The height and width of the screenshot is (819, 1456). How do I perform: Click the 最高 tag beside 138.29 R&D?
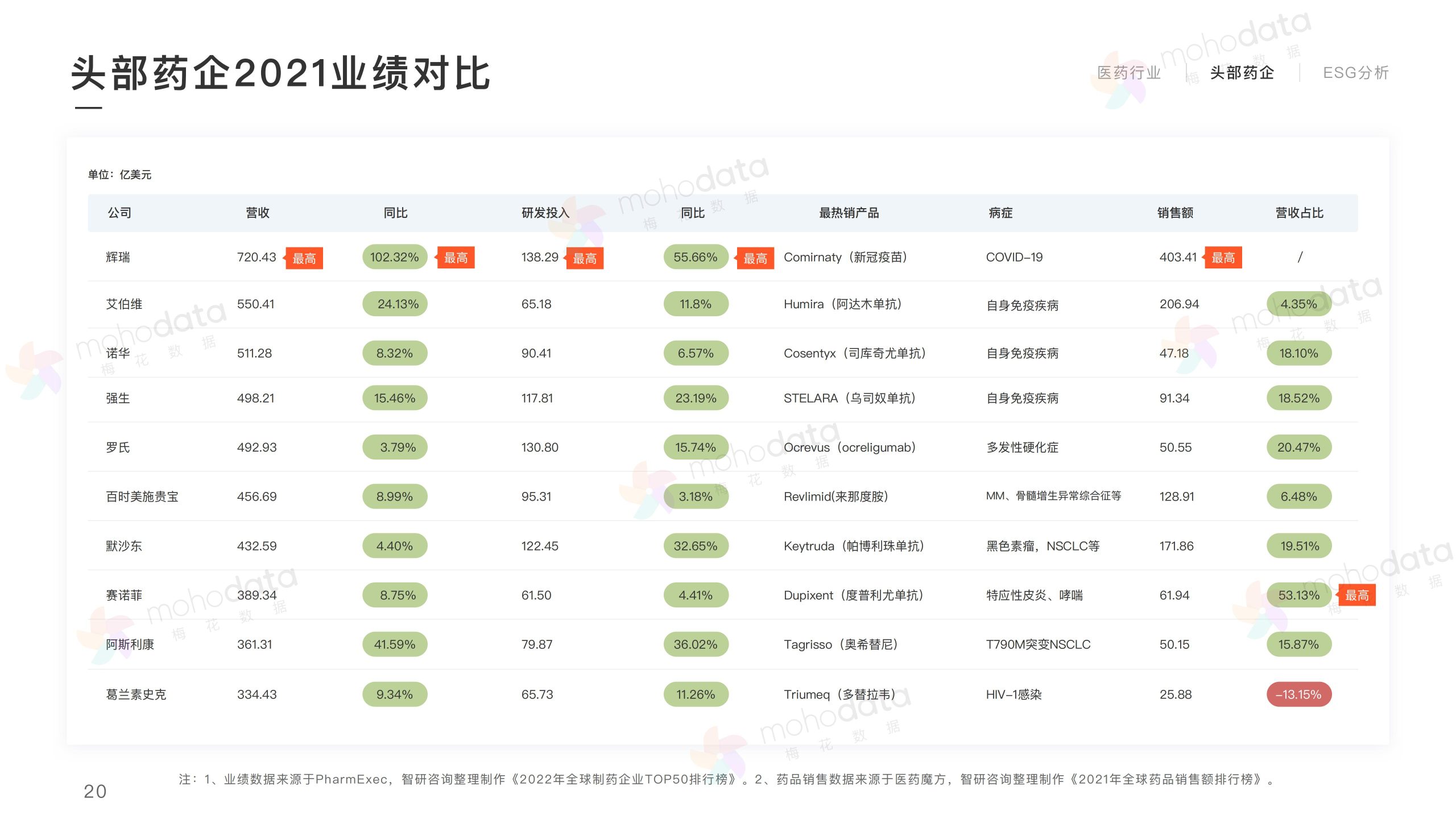[x=585, y=258]
